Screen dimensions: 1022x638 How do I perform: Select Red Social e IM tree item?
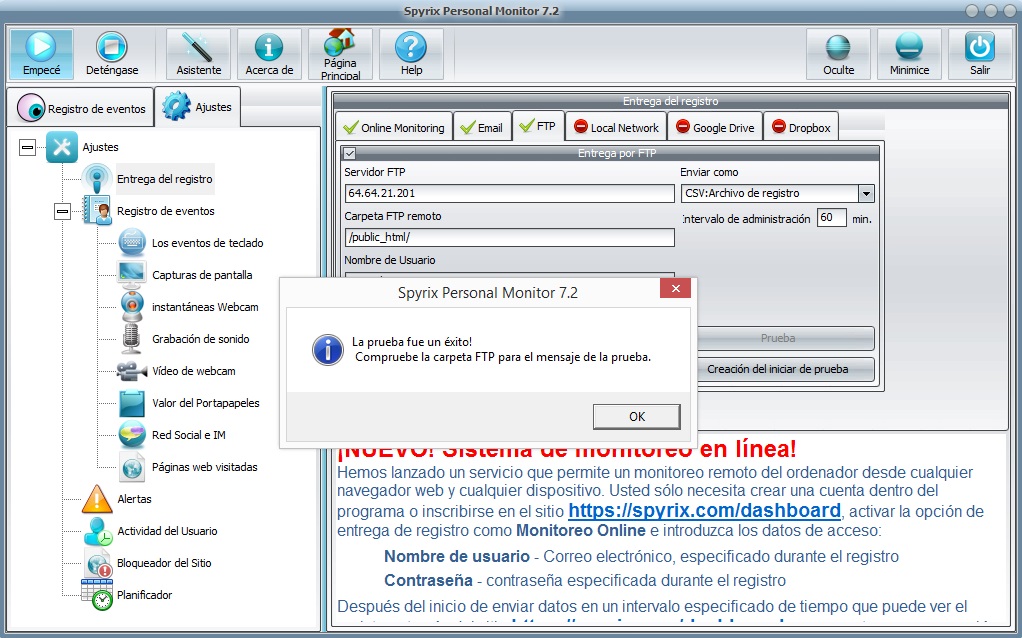189,435
